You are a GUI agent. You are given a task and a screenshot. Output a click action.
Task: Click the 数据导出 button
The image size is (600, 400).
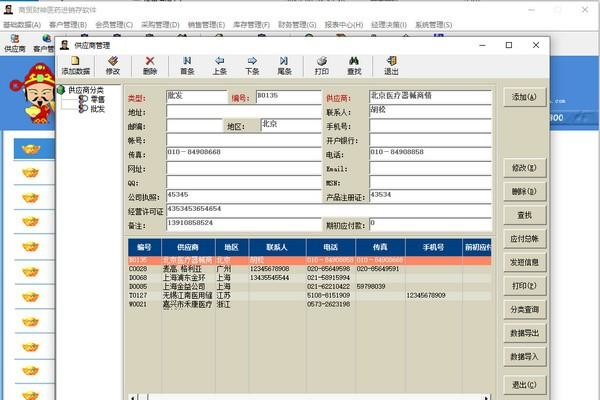[x=524, y=333]
